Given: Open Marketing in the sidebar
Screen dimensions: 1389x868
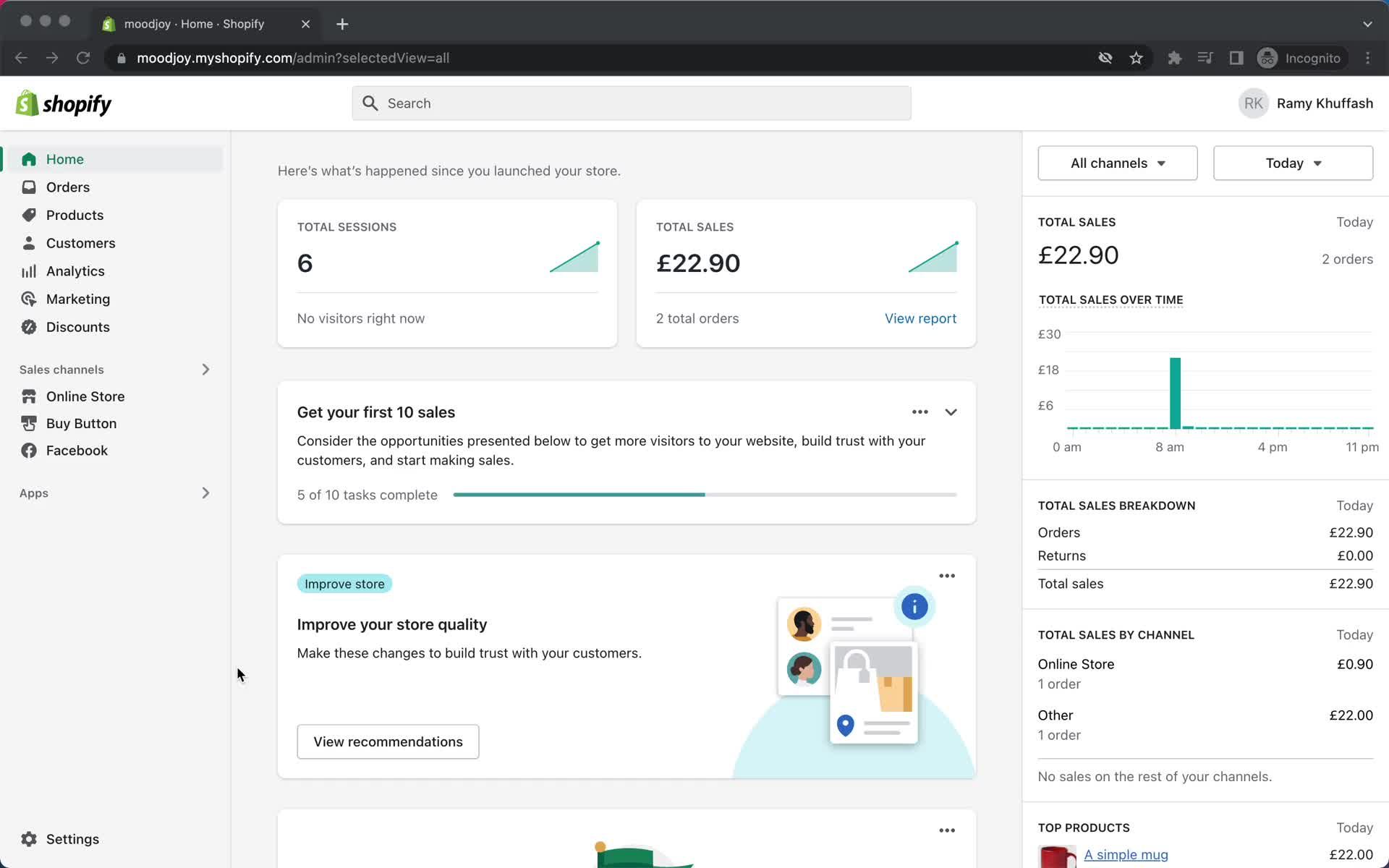Looking at the screenshot, I should [77, 299].
